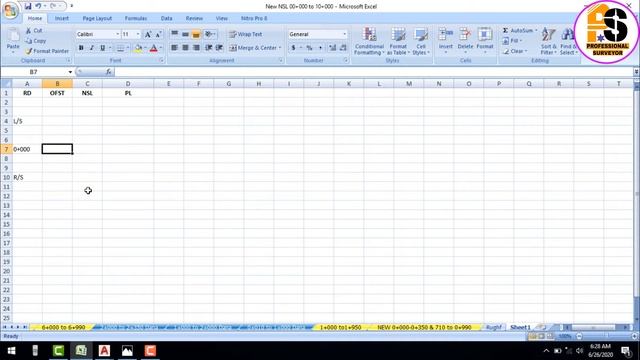
Task: Apply the red Font Color swatch
Action: point(154,48)
